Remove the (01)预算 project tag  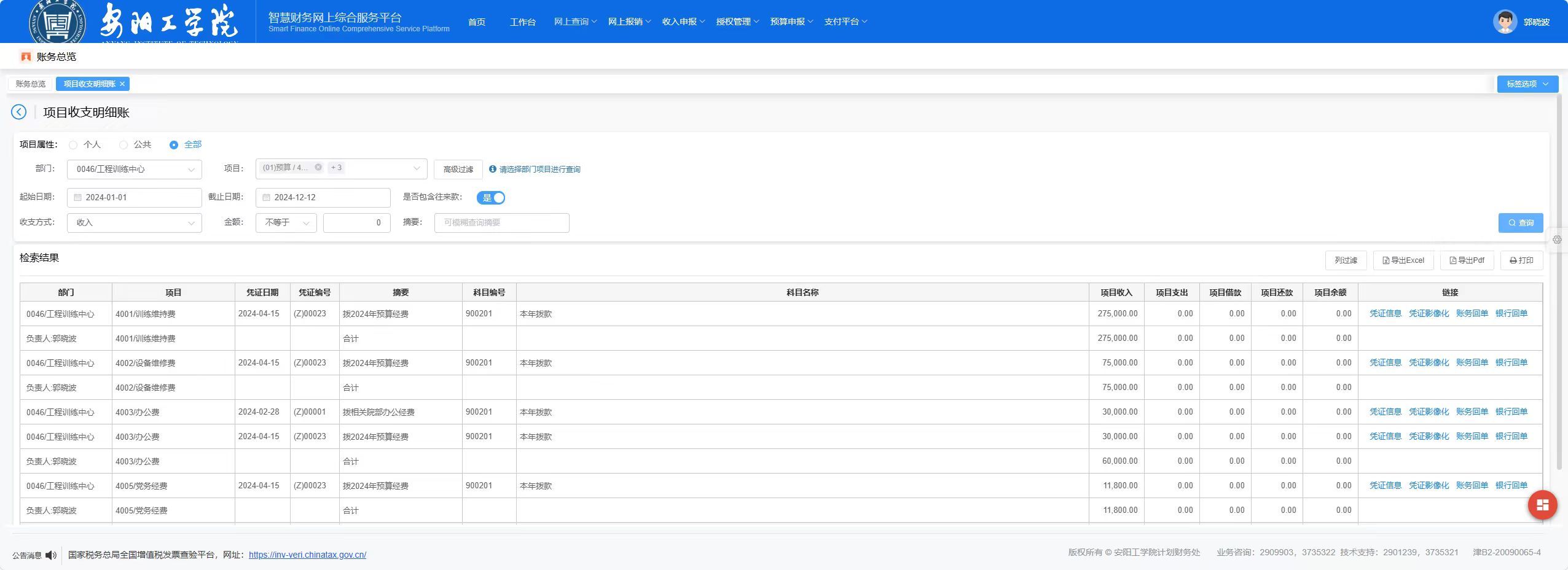[318, 167]
